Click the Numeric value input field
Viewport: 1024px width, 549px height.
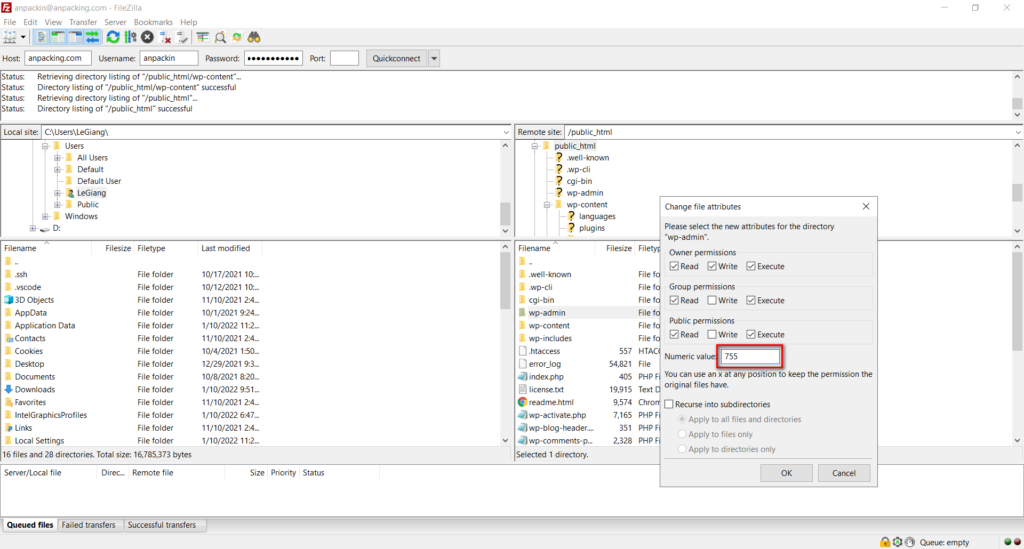tap(750, 356)
